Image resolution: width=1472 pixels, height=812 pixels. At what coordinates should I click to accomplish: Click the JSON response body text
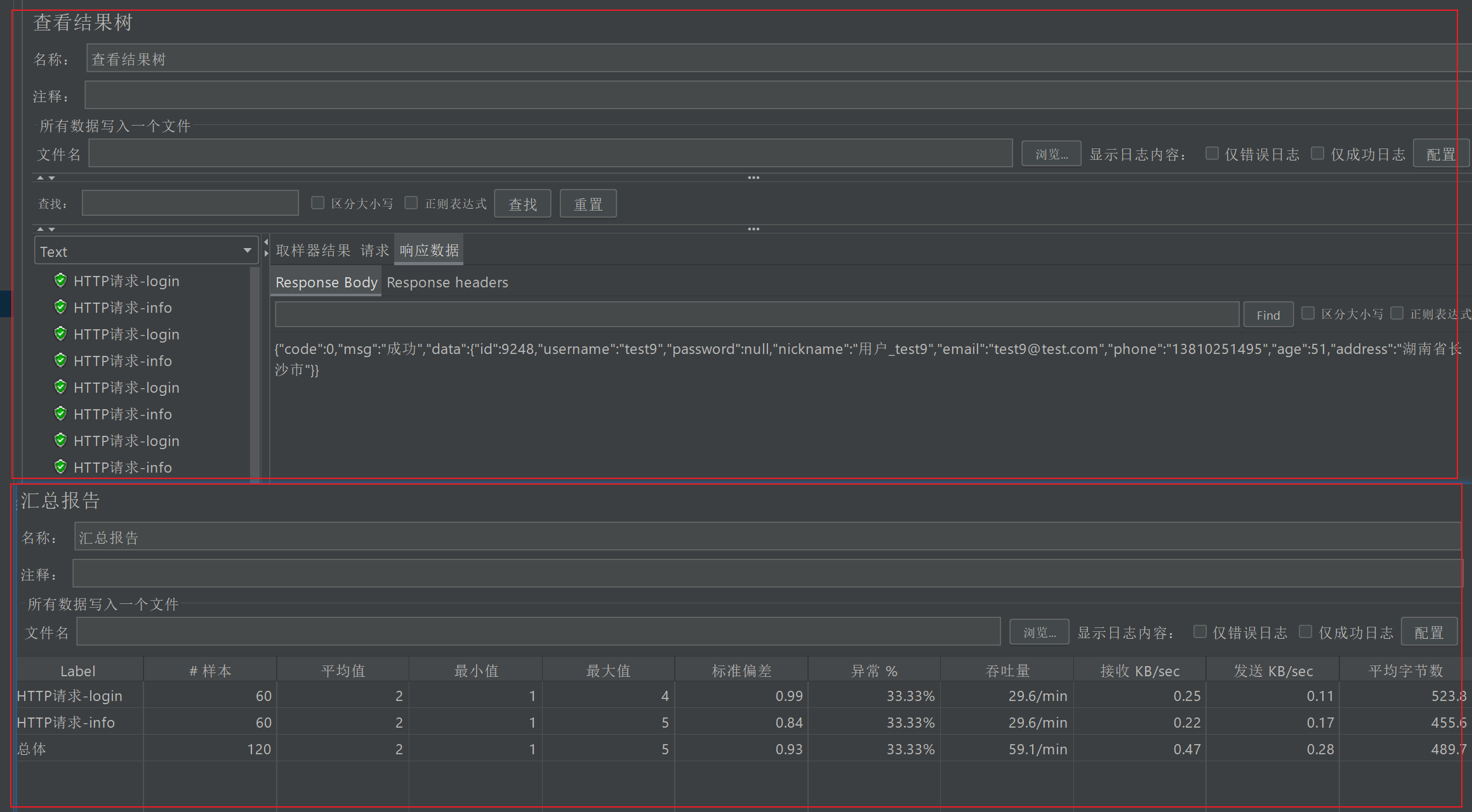(868, 359)
